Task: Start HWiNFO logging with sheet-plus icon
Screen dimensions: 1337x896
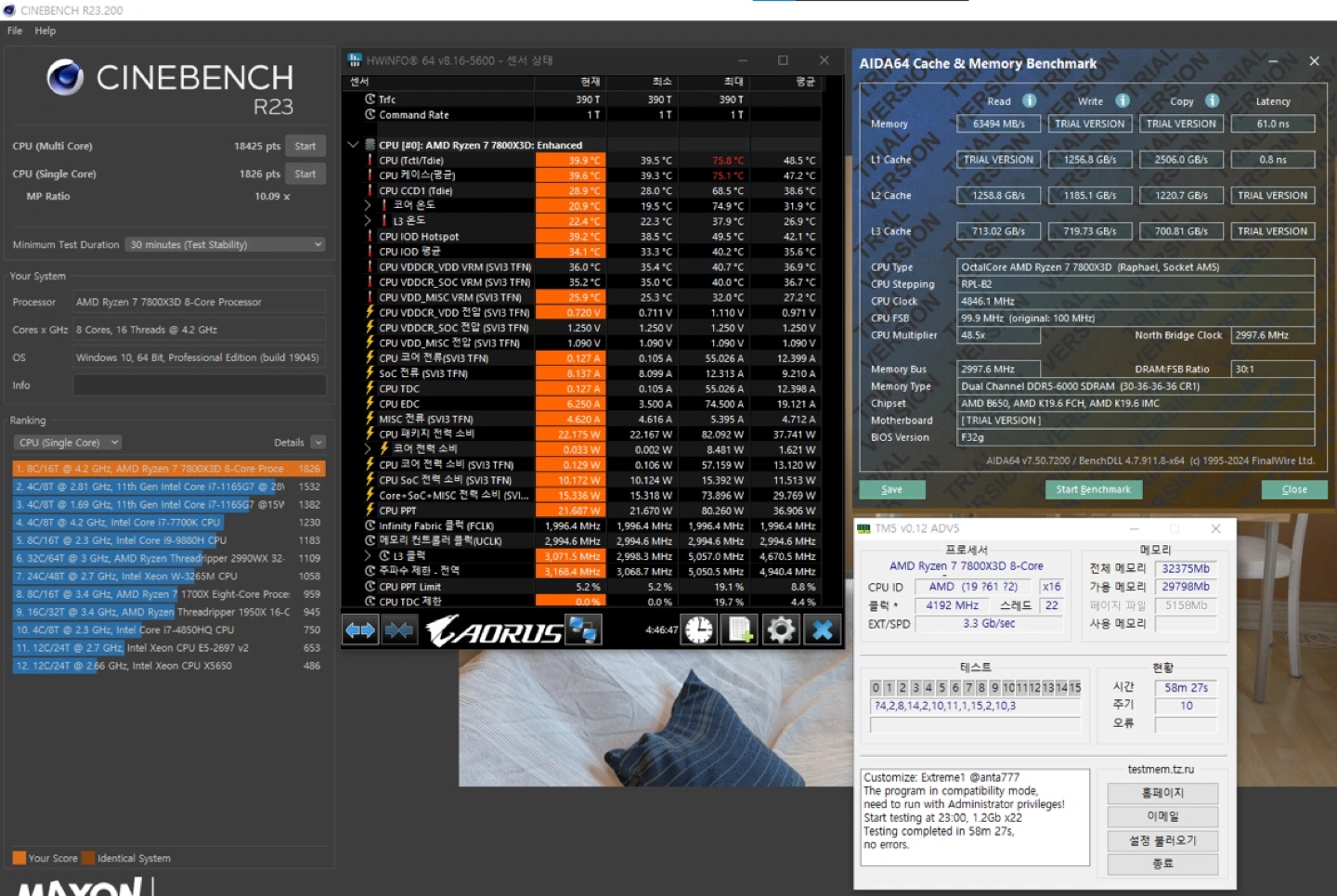Action: [x=740, y=630]
